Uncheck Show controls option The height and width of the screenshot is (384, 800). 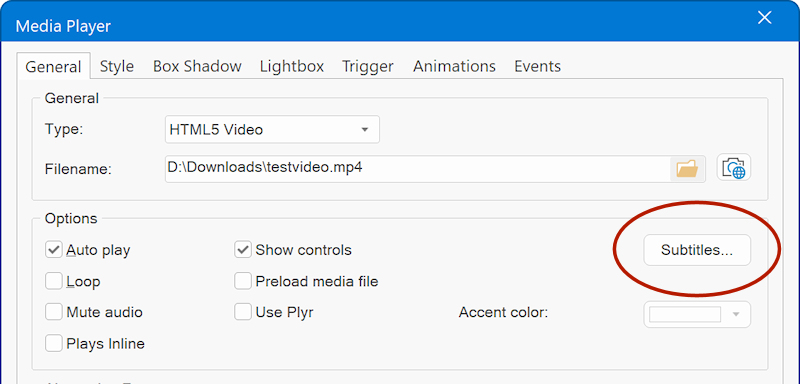point(243,250)
